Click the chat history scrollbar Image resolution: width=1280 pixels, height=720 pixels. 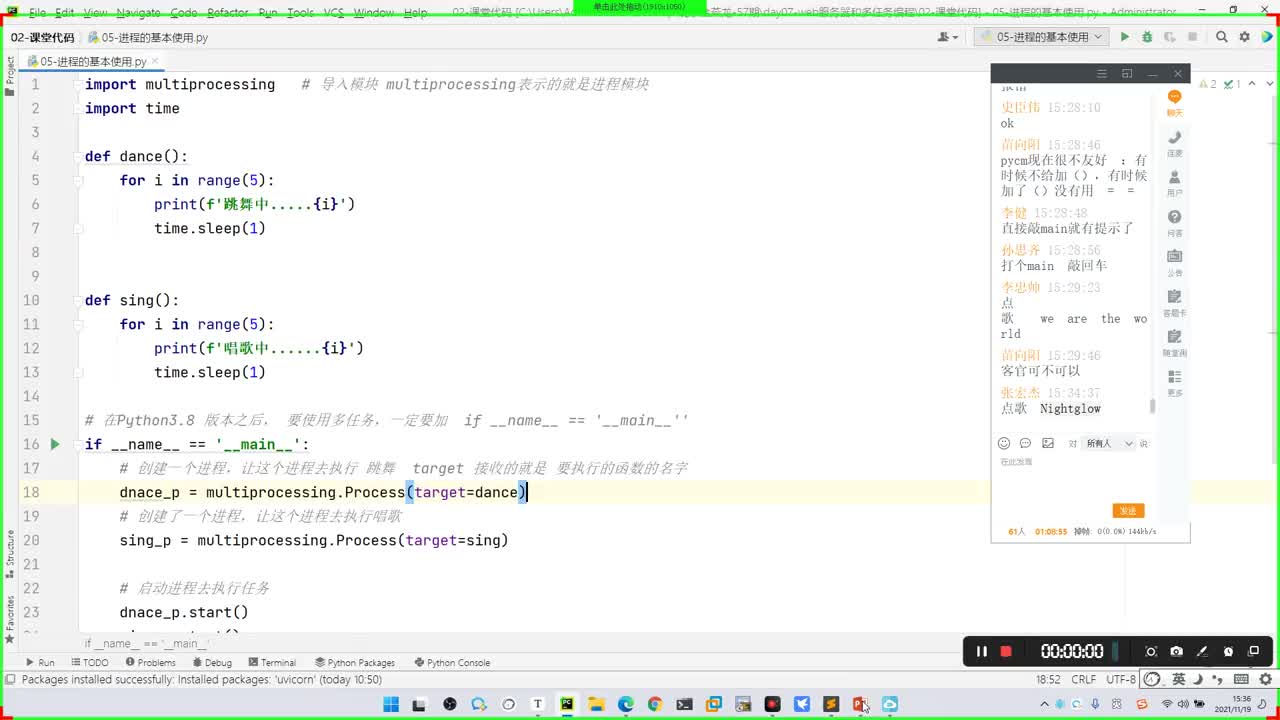point(1151,405)
